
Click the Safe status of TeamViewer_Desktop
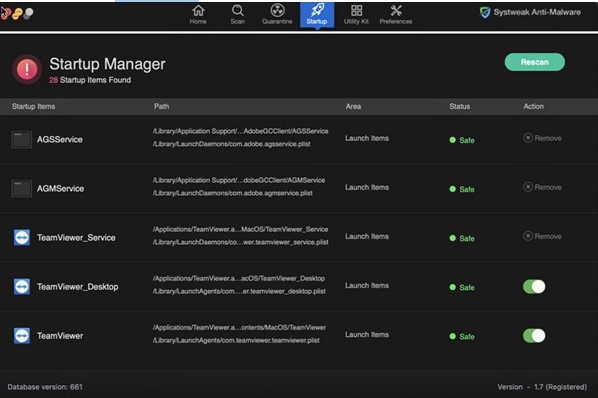pos(462,287)
